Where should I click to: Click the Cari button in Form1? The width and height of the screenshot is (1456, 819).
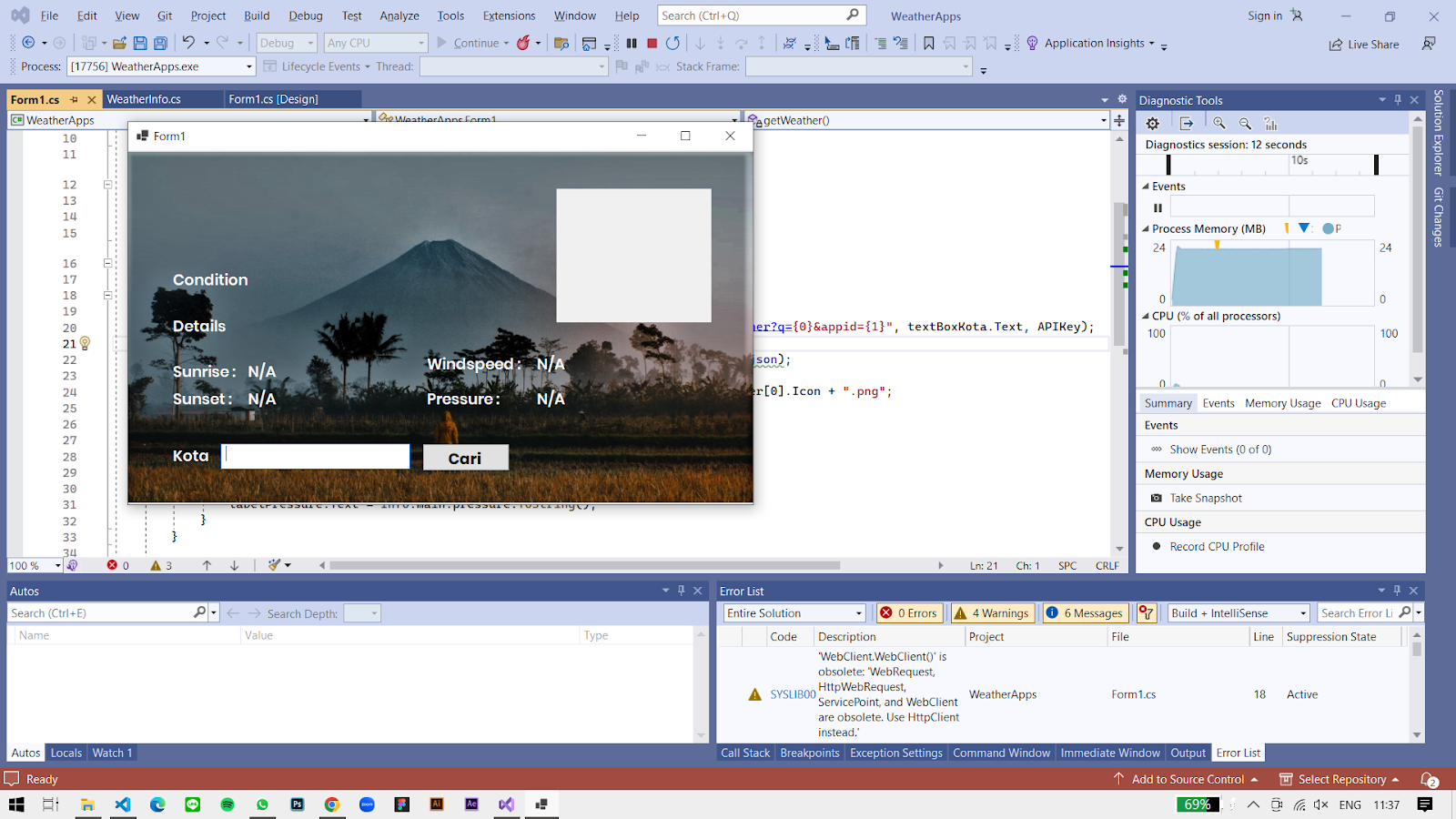click(465, 458)
